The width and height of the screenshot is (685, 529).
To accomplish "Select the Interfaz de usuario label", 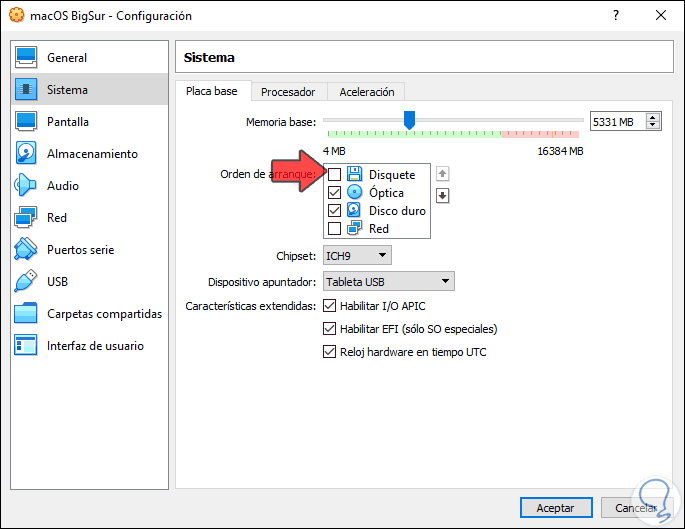I will [x=96, y=346].
